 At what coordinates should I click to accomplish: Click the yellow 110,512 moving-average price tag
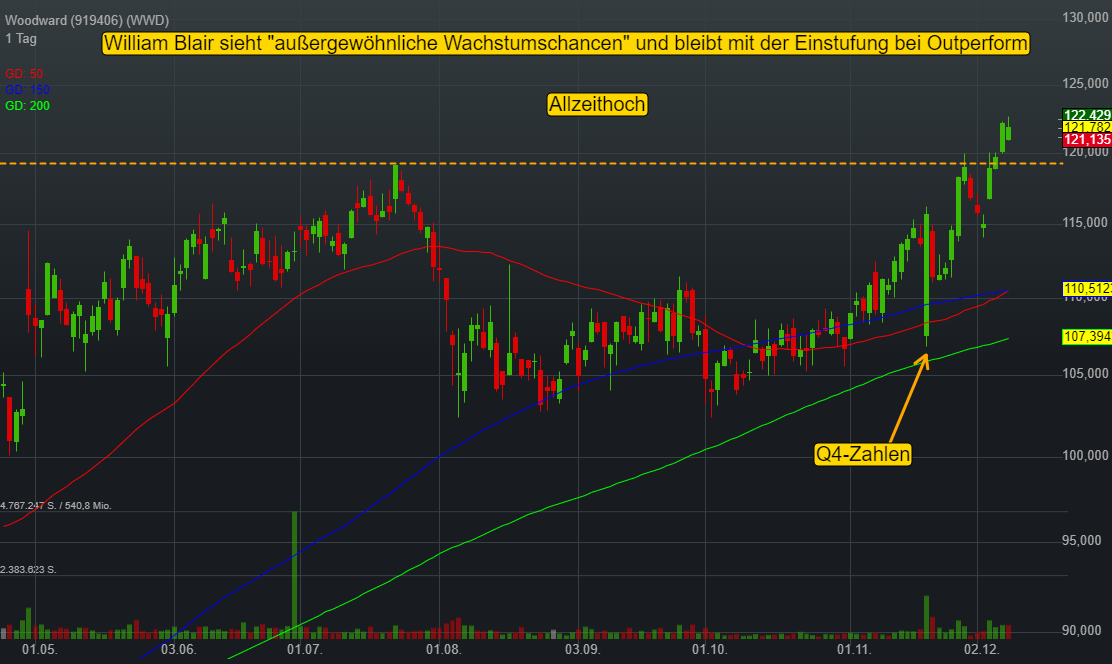1087,289
